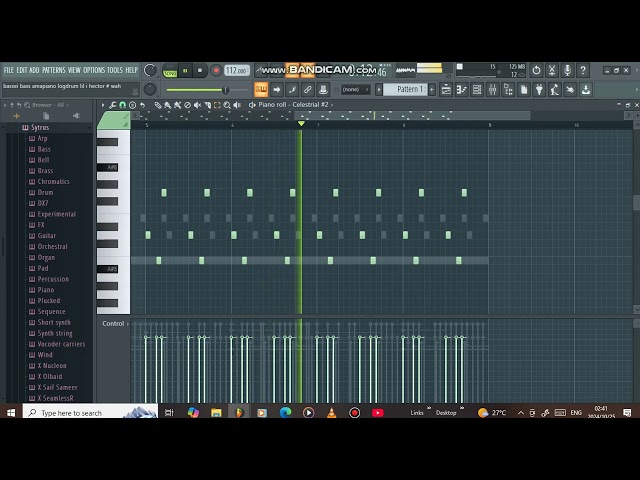Open the HELP menu
640x480 pixels.
coord(131,70)
